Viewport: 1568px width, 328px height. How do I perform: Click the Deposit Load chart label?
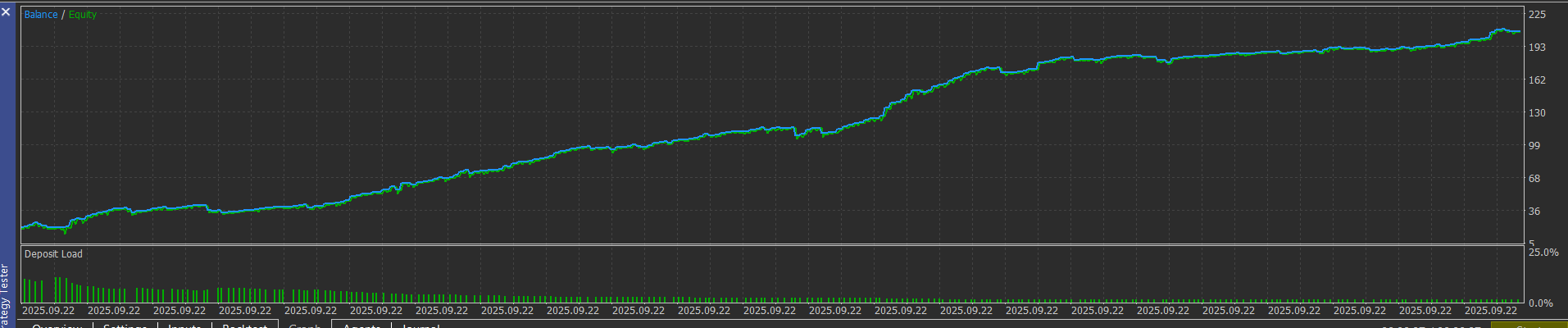tap(53, 254)
